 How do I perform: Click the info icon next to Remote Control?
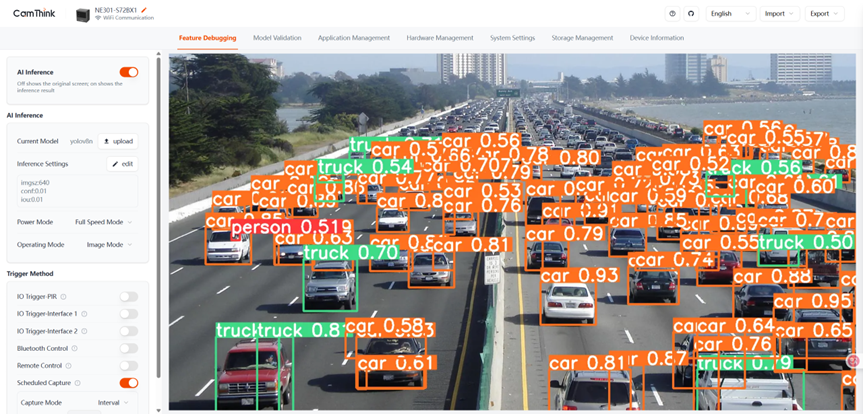[x=68, y=366]
